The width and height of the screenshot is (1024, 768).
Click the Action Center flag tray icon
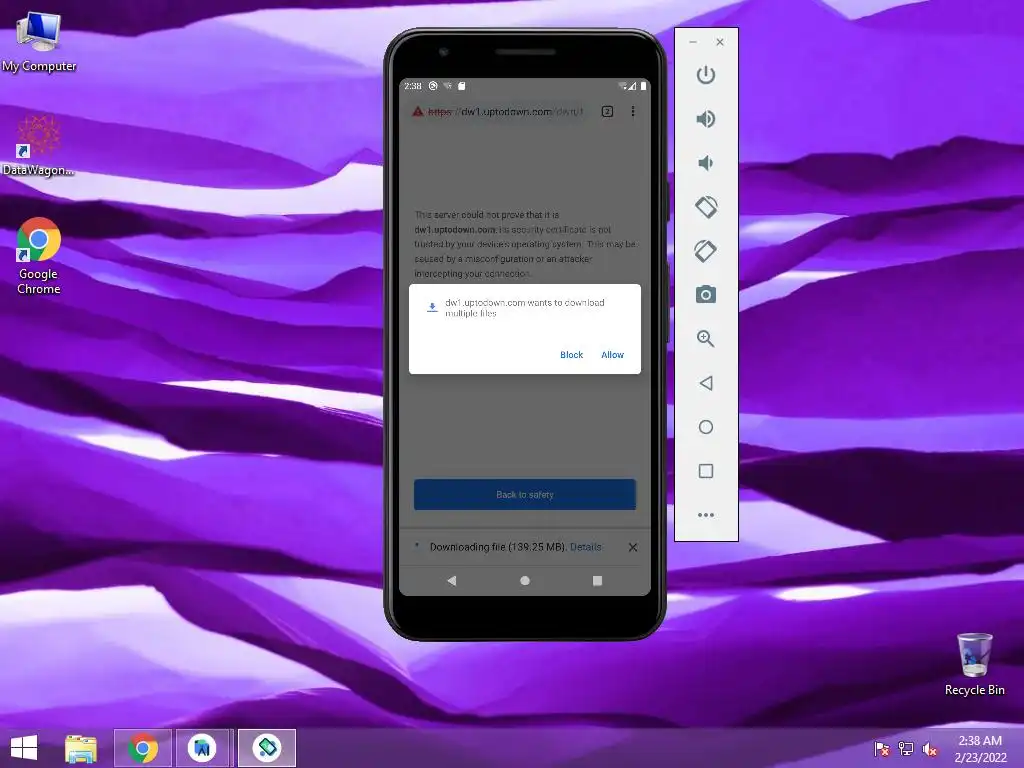click(x=882, y=748)
